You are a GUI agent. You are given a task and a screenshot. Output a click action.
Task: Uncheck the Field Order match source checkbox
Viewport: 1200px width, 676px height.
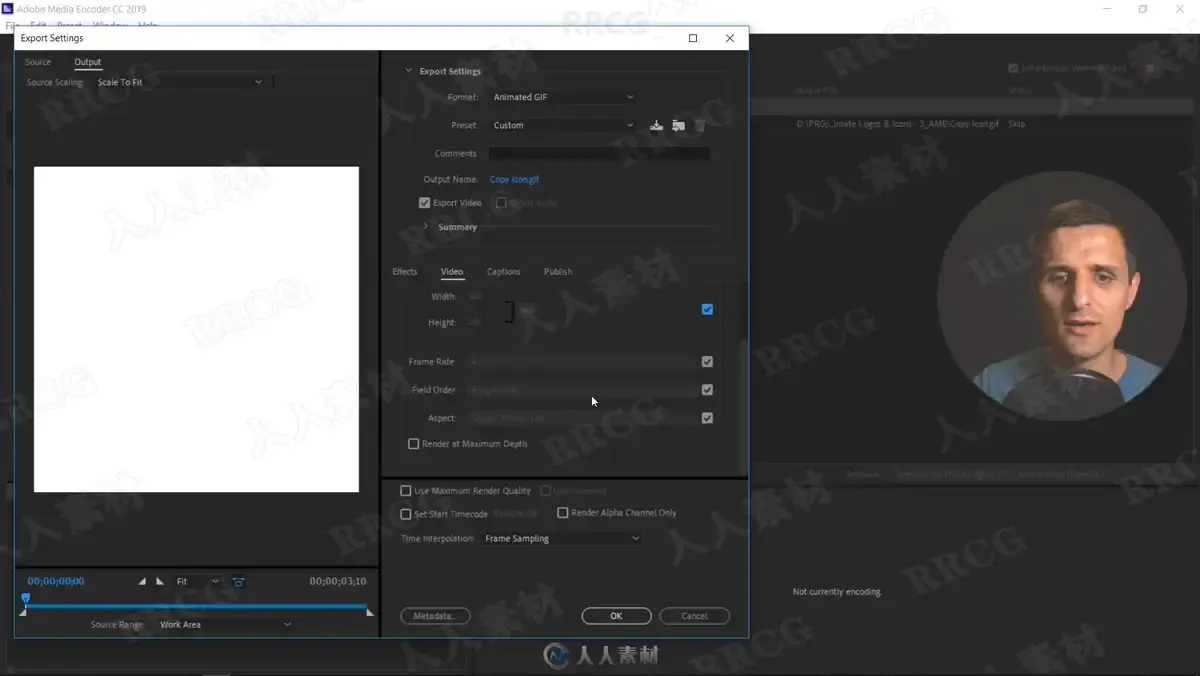tap(707, 390)
